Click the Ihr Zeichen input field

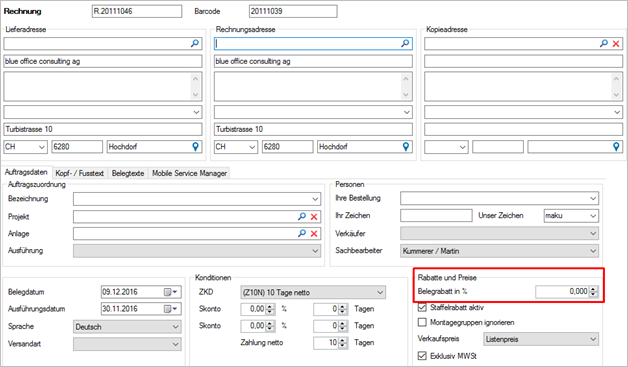[436, 216]
